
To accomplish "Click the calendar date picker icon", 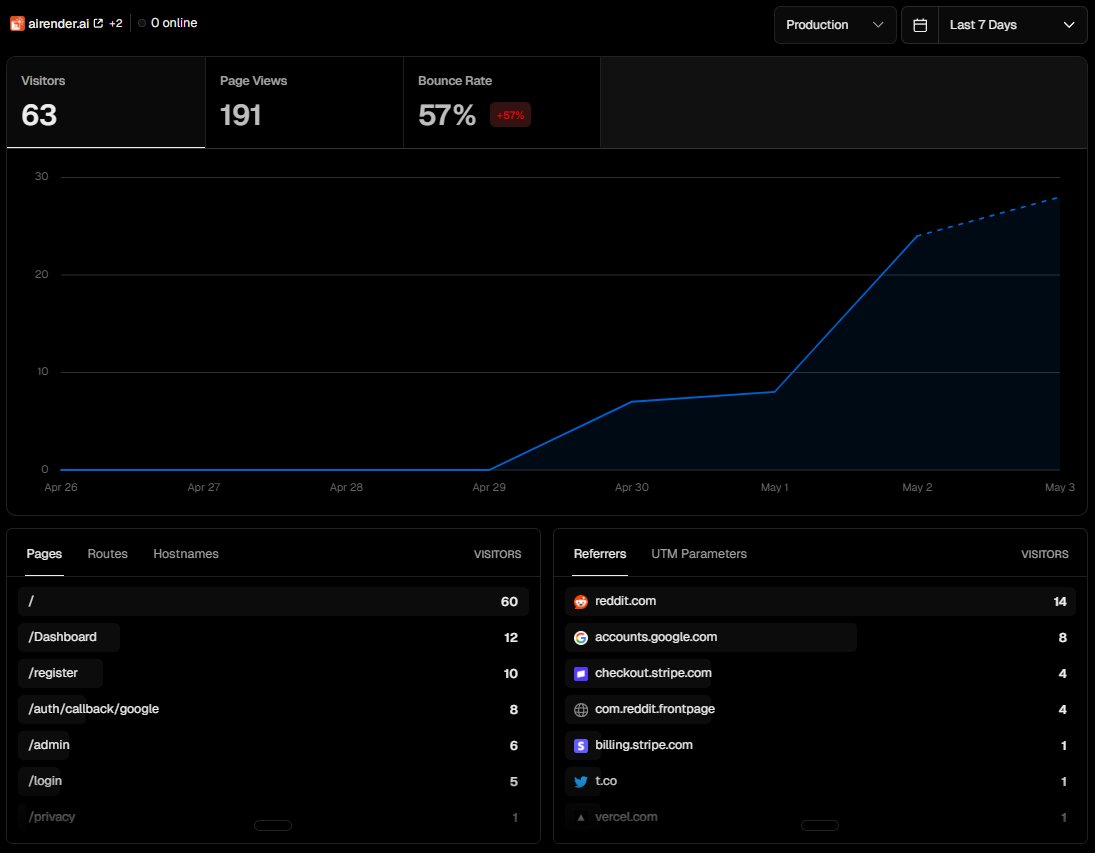I will pyautogui.click(x=920, y=25).
